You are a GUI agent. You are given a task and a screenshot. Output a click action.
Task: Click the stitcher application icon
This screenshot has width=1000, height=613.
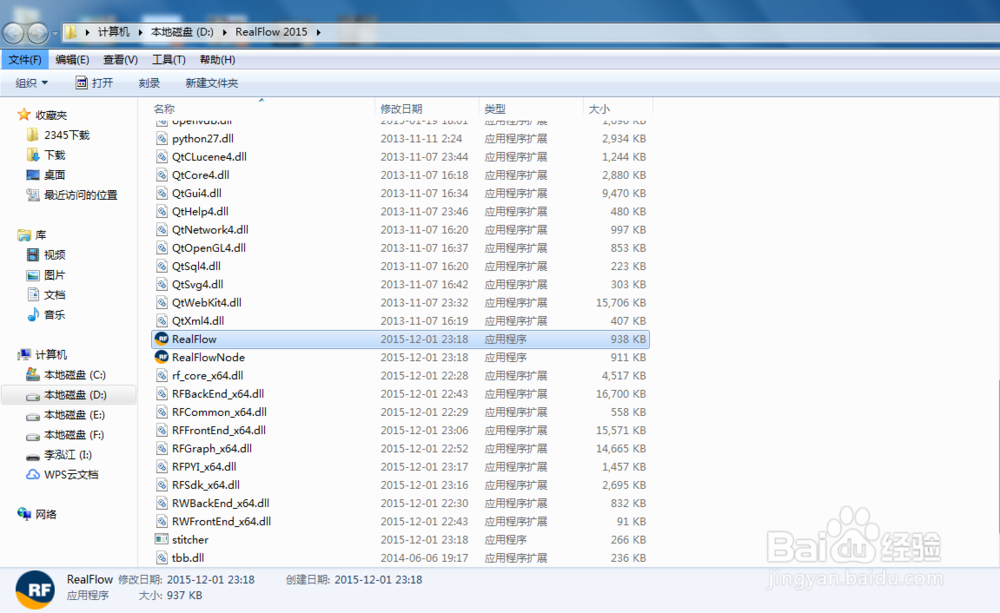click(x=162, y=540)
